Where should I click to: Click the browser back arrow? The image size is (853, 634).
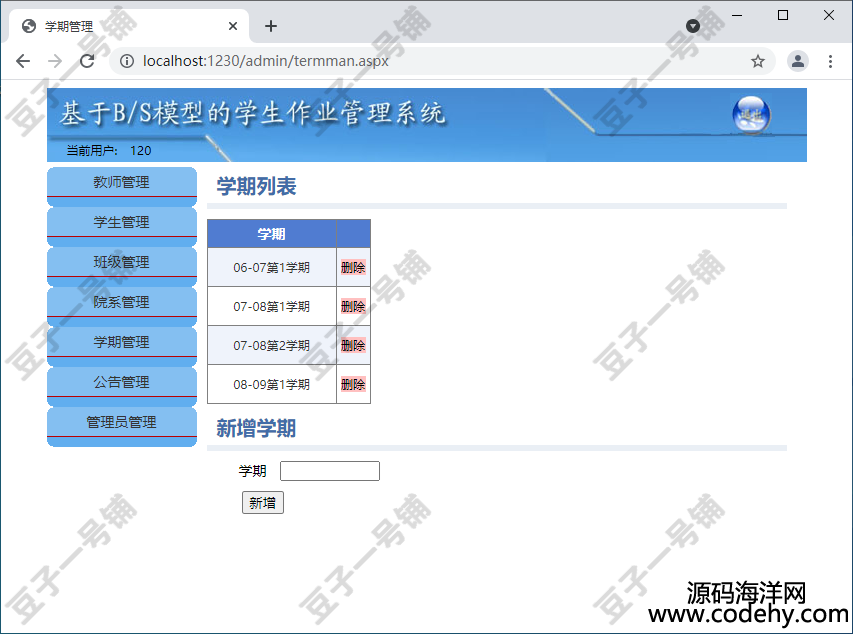click(x=23, y=61)
